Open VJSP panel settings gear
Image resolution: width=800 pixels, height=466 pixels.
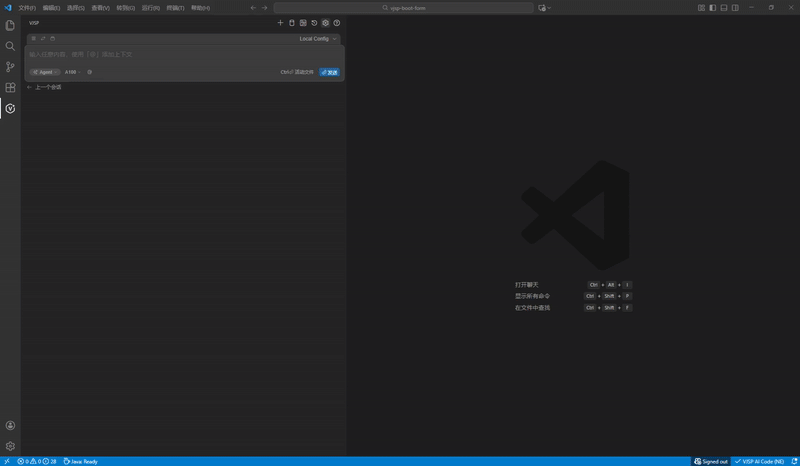point(325,23)
